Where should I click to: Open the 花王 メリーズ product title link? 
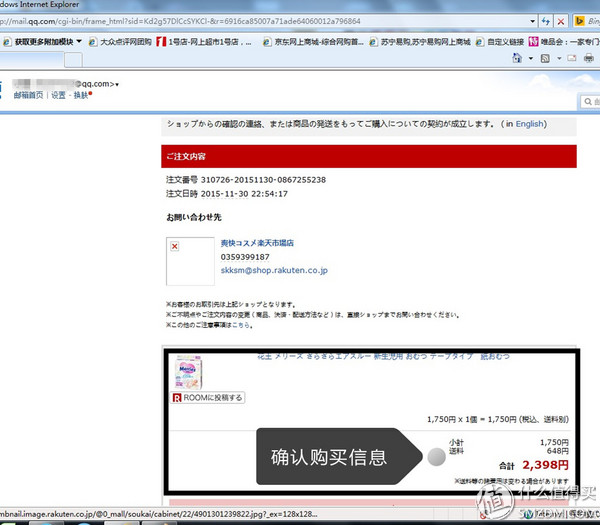pos(383,357)
